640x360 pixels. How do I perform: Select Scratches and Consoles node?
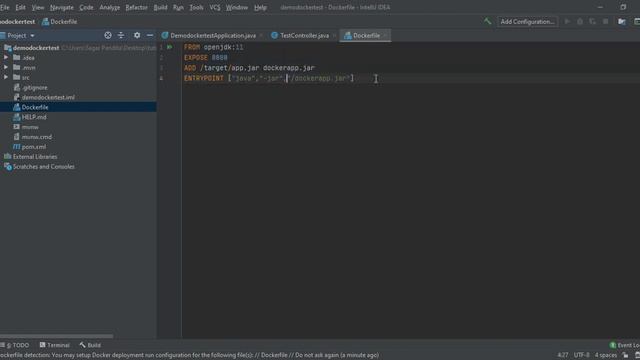pos(43,167)
